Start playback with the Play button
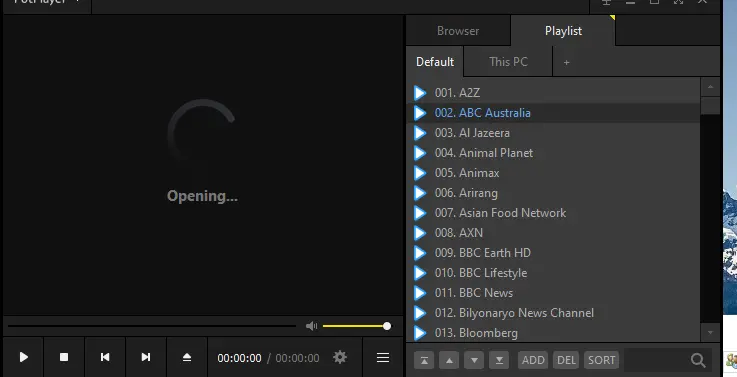This screenshot has width=737, height=377. click(24, 357)
